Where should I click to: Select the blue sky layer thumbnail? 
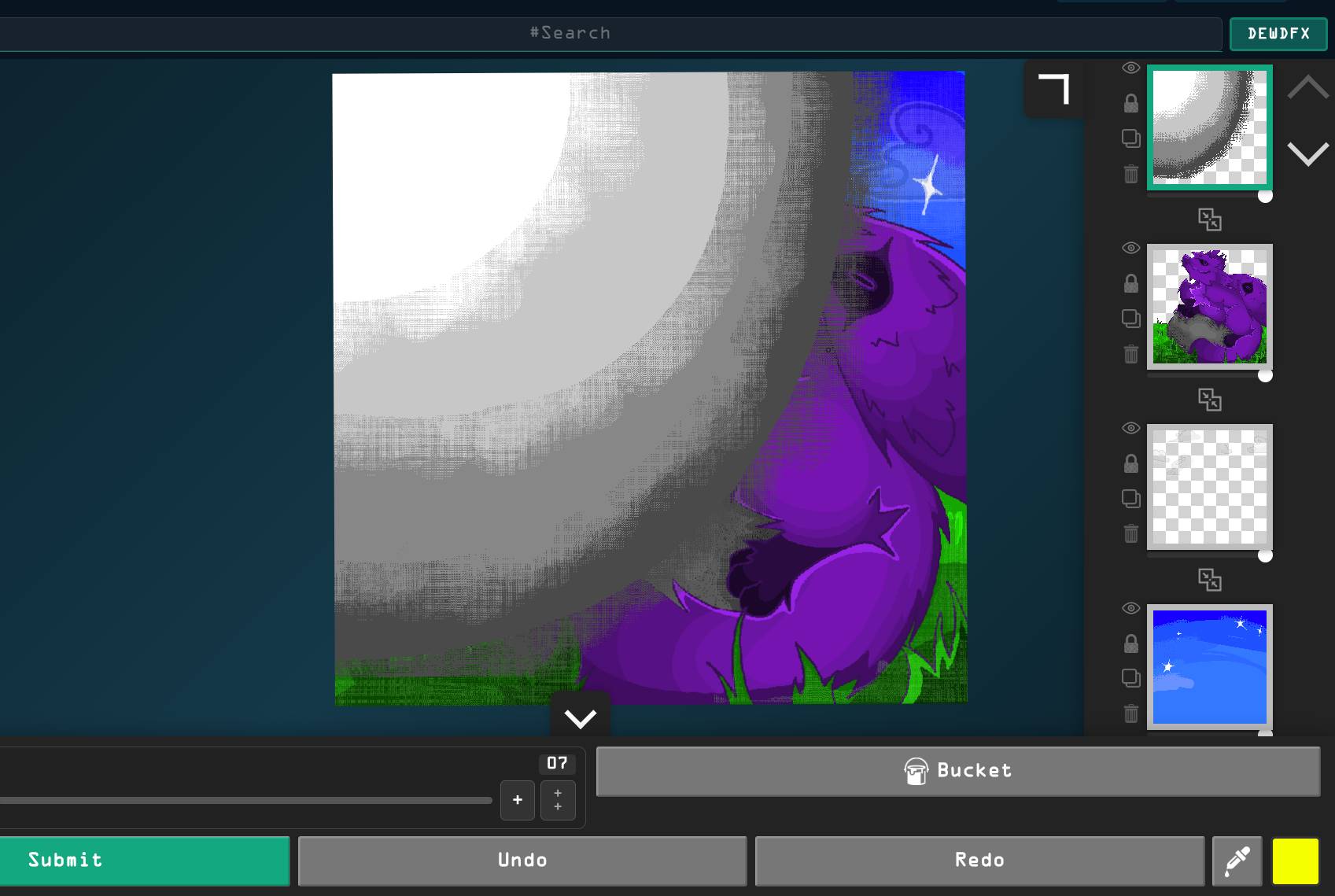click(x=1210, y=667)
